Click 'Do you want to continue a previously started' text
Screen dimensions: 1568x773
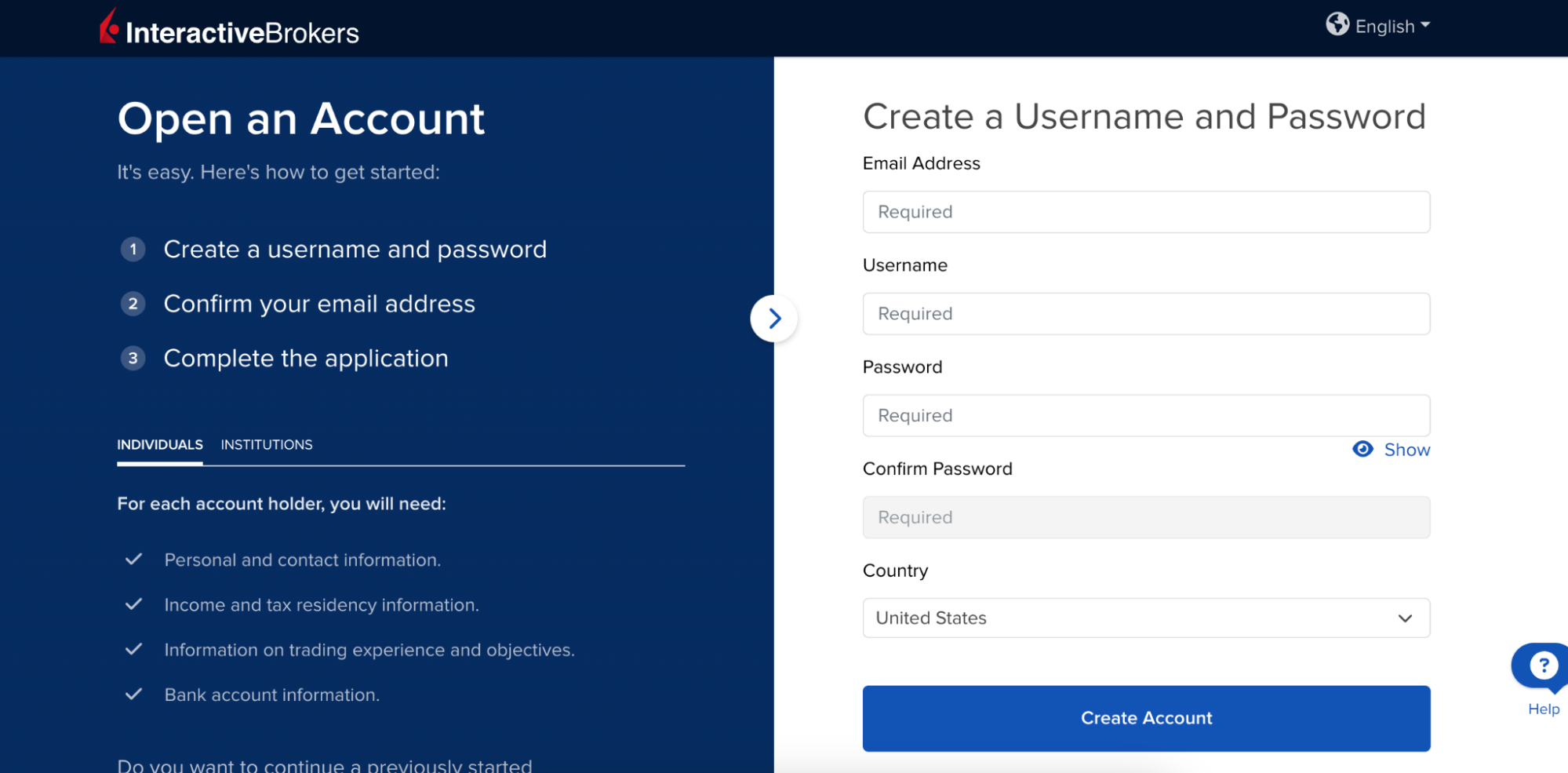click(x=325, y=765)
